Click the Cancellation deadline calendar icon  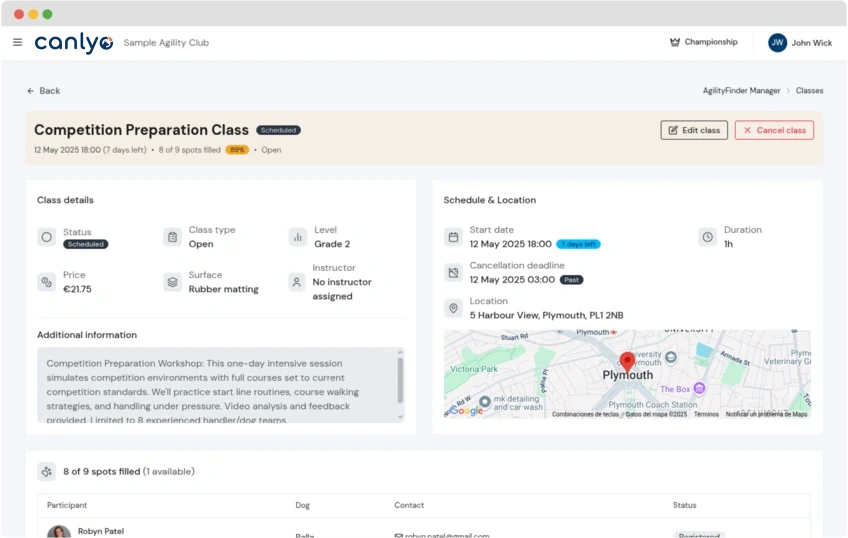[453, 273]
